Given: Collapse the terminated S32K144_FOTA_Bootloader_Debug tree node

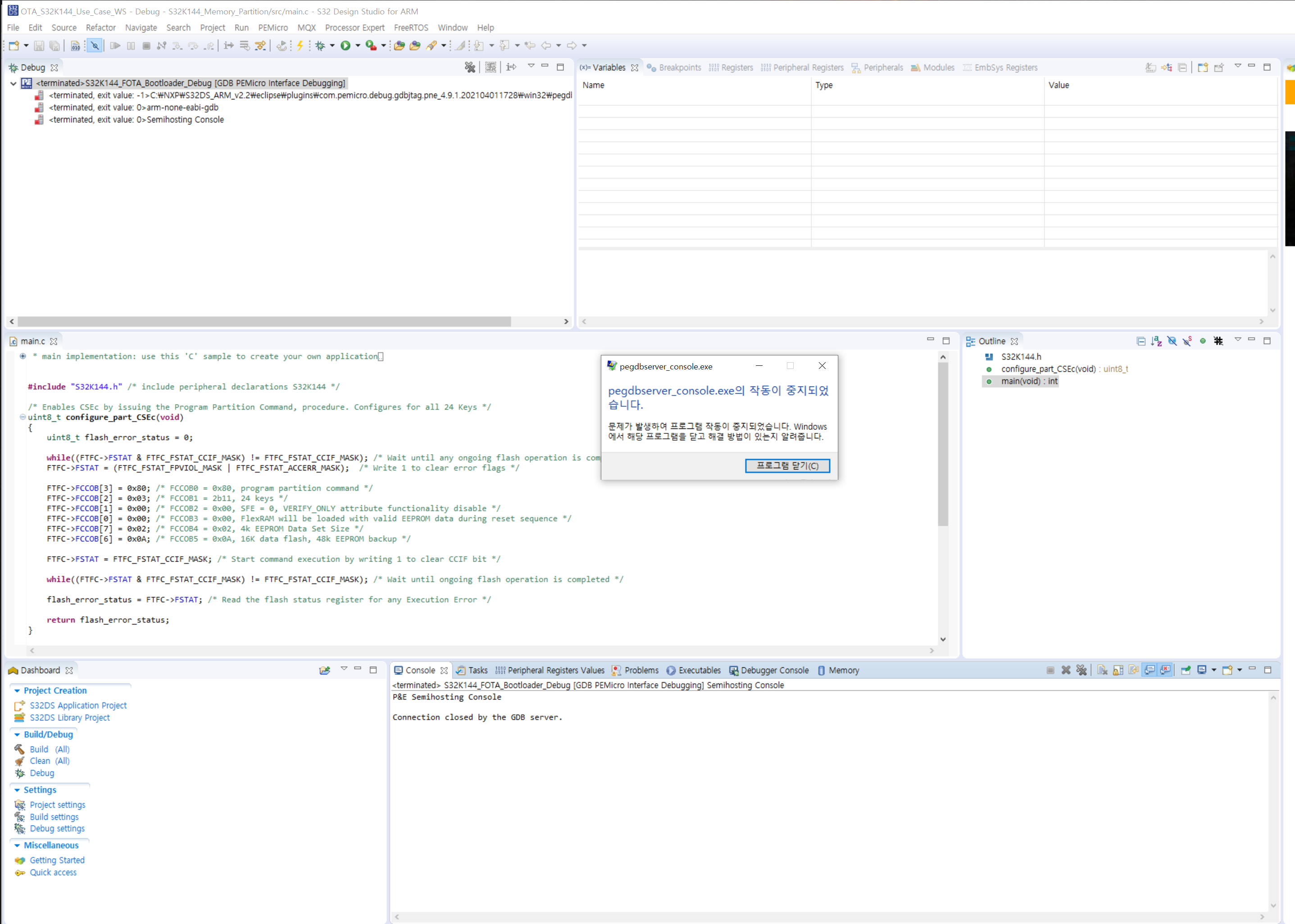Looking at the screenshot, I should tap(13, 83).
